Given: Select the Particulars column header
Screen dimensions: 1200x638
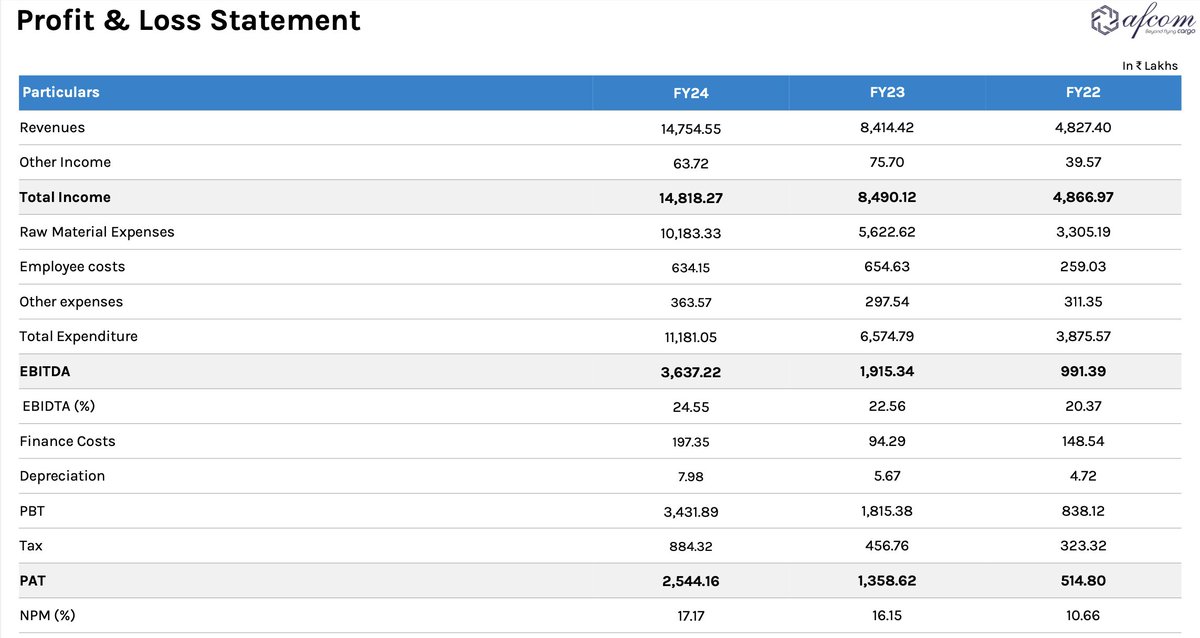Looking at the screenshot, I should (x=61, y=92).
